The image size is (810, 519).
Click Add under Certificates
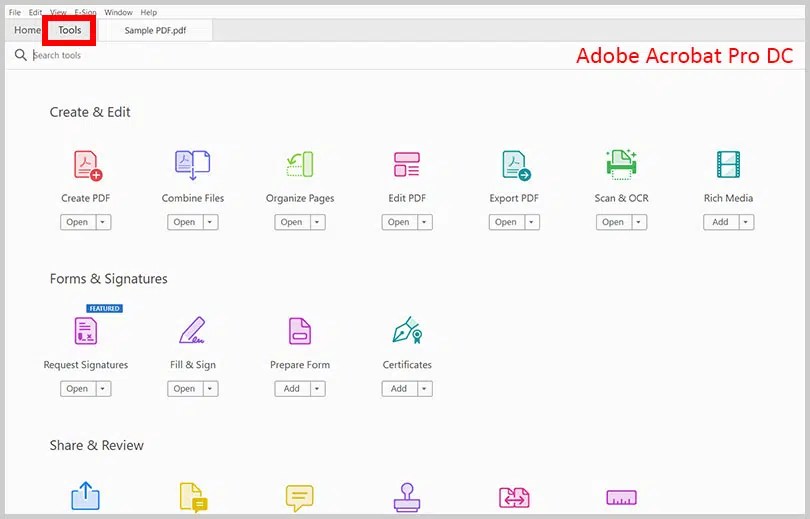point(399,388)
